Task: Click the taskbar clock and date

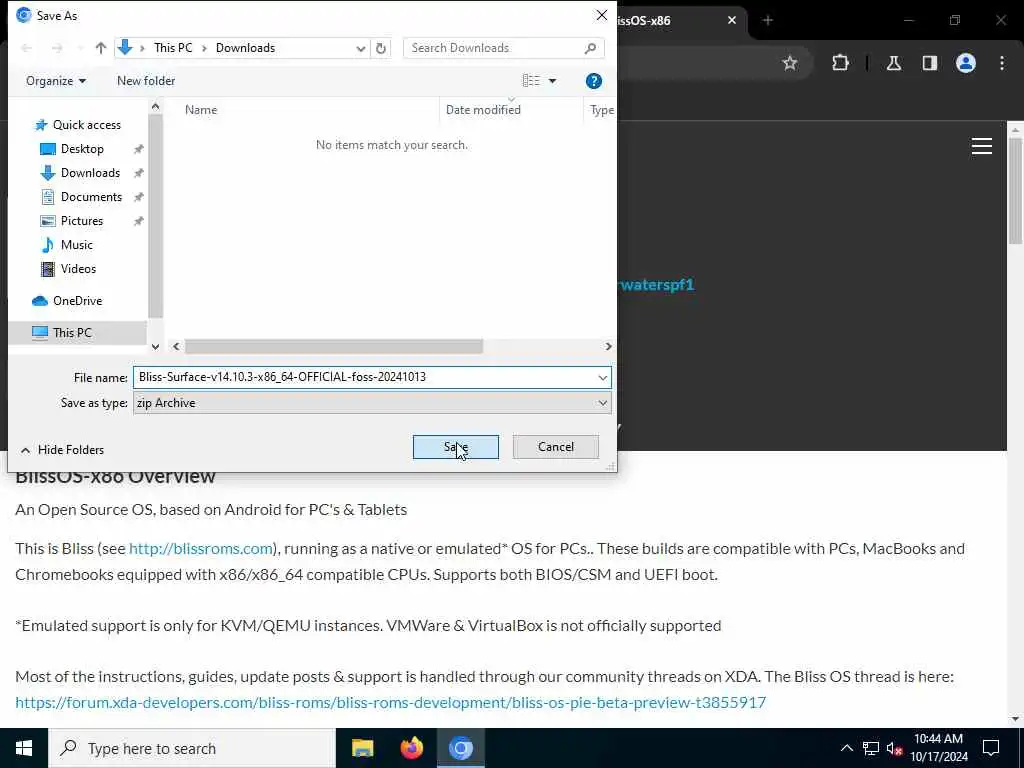Action: click(938, 748)
